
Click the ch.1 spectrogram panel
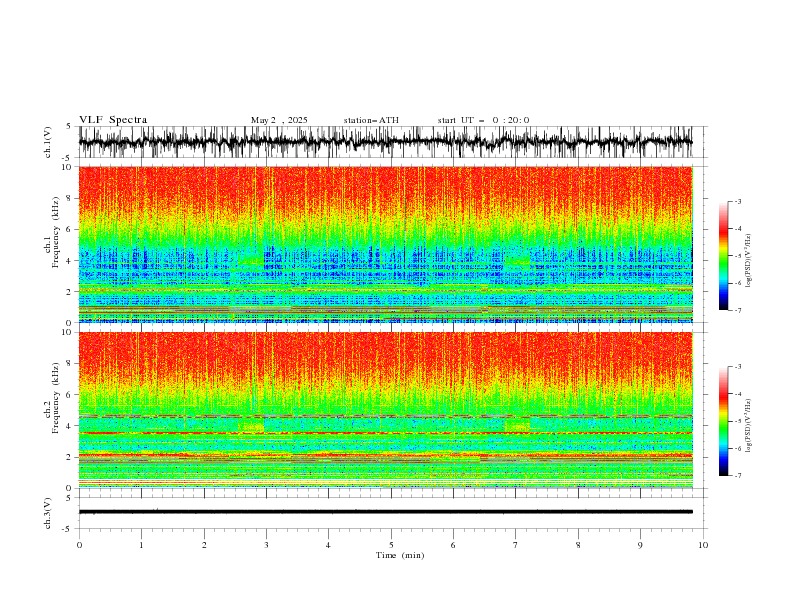tap(385, 244)
